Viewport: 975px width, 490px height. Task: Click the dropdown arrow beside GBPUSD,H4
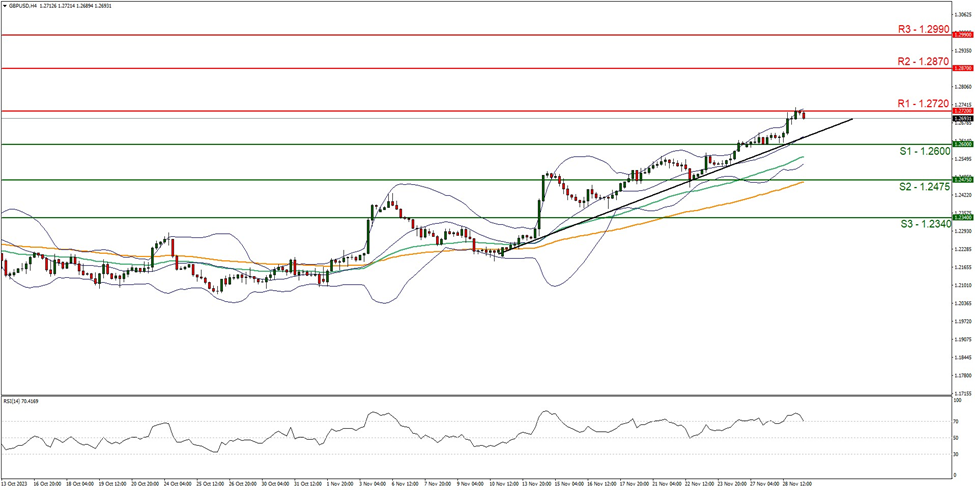point(5,5)
